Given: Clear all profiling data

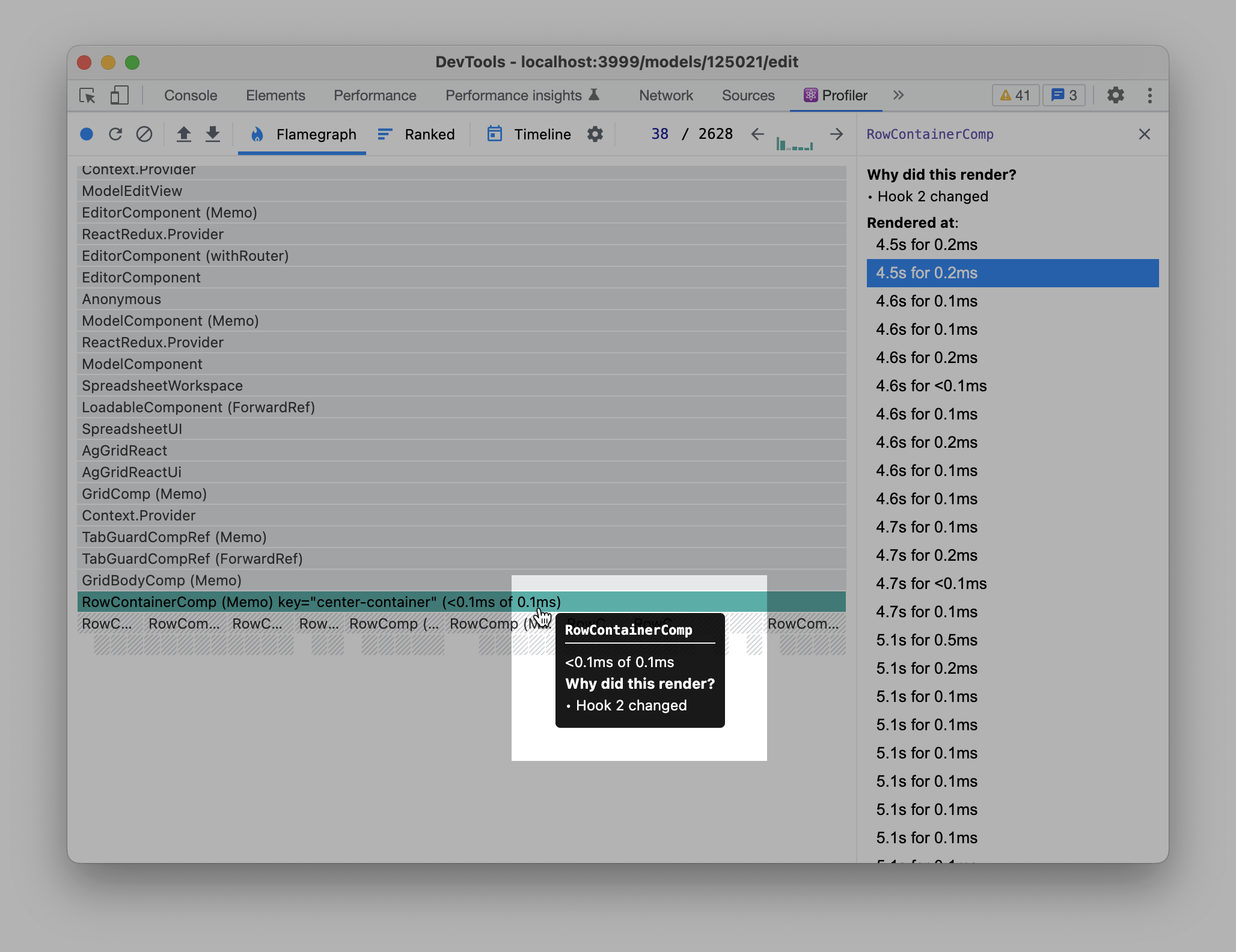Looking at the screenshot, I should [144, 134].
